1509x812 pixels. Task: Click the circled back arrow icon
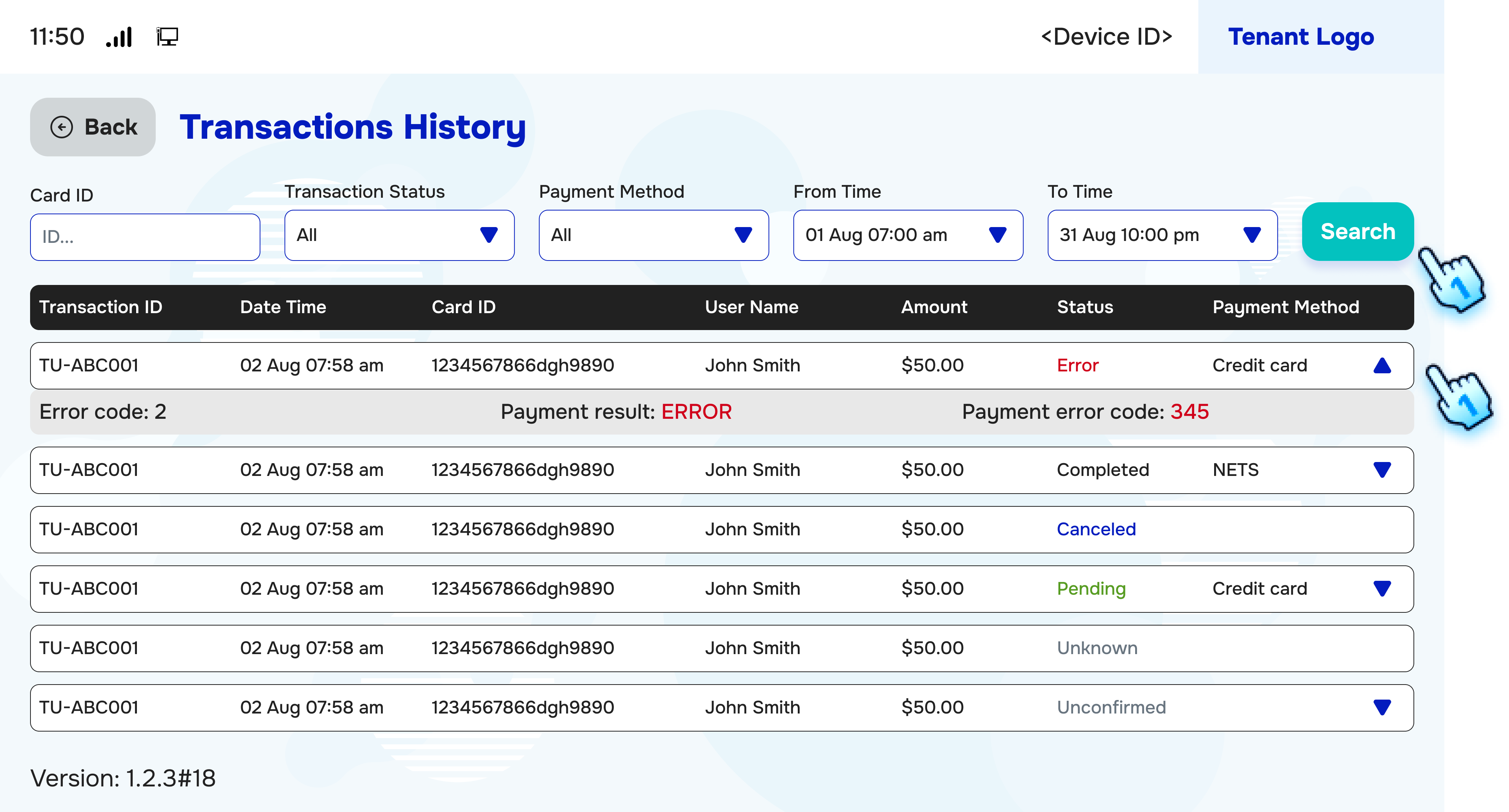[62, 126]
